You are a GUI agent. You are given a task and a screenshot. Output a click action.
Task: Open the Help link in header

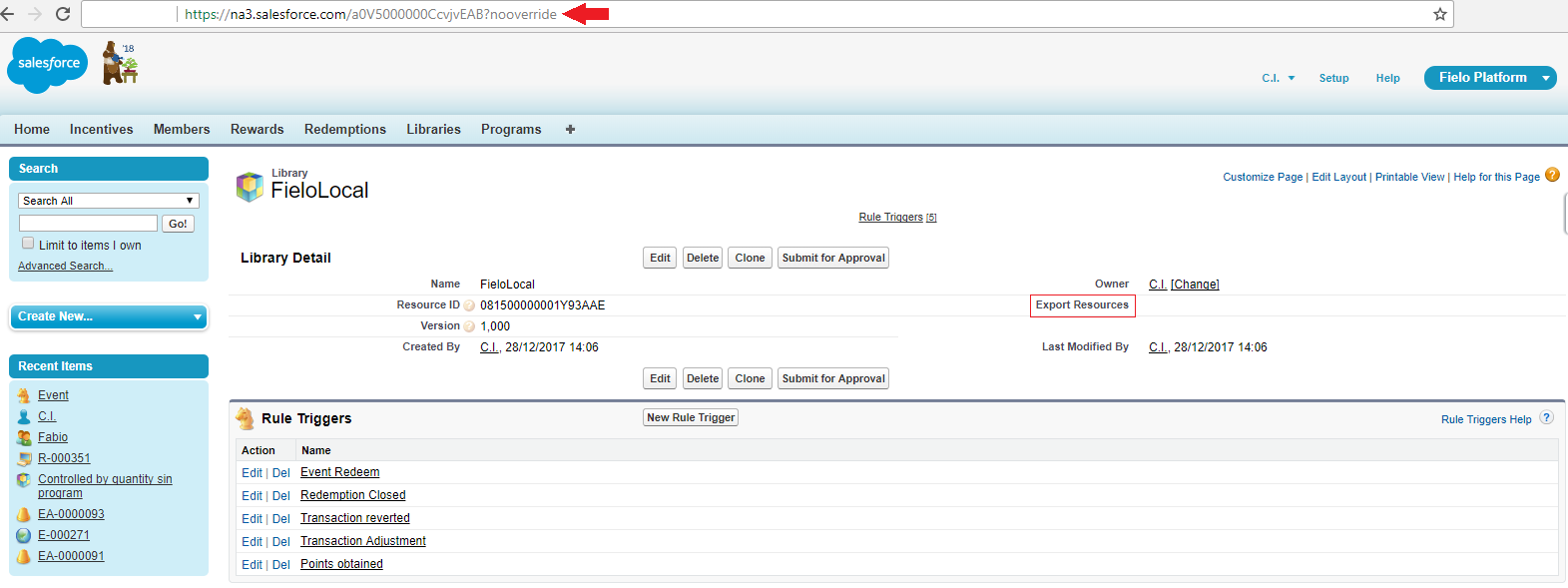(1387, 78)
